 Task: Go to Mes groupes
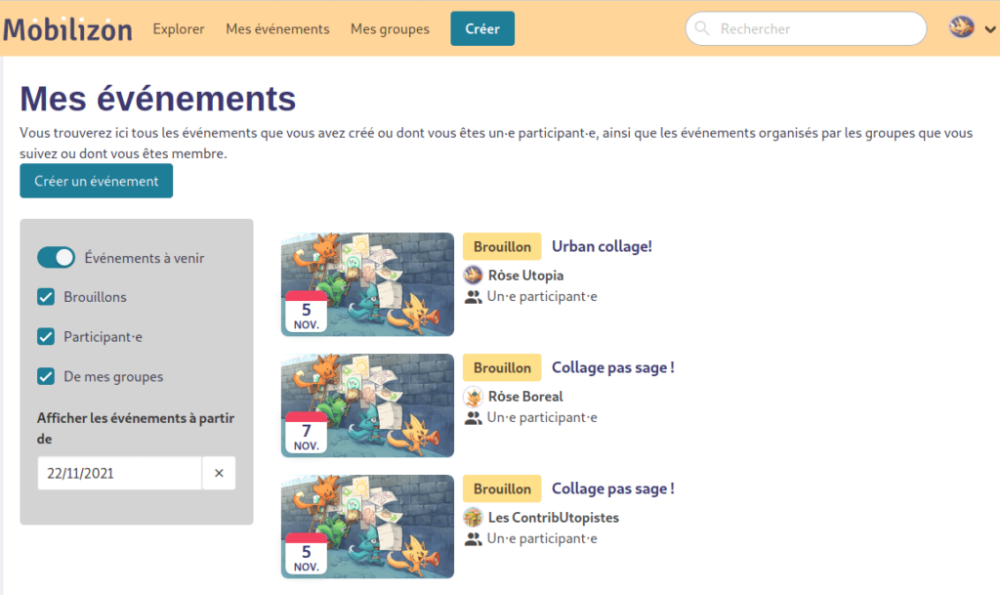tap(390, 29)
